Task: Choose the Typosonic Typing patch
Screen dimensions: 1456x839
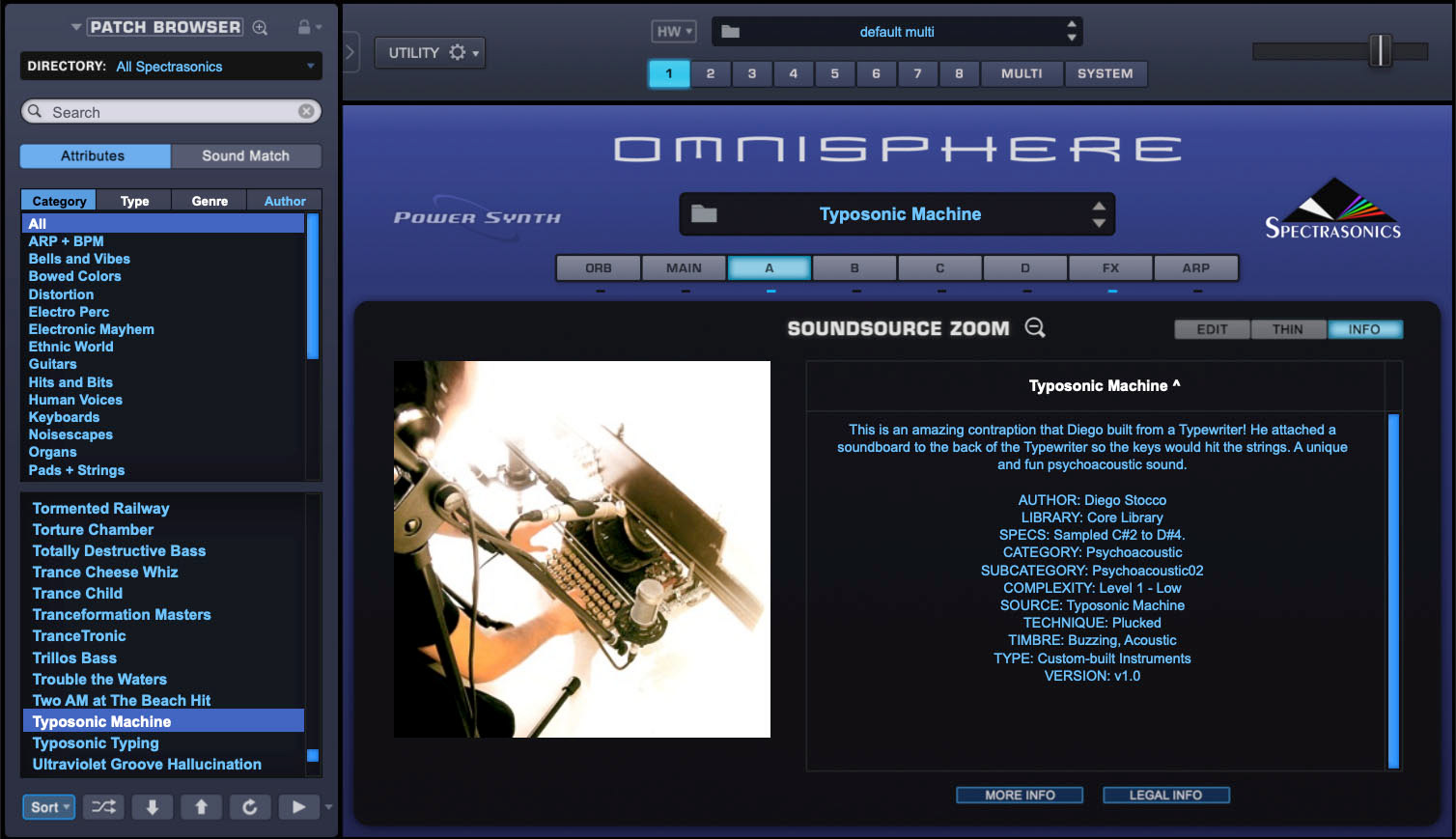Action: point(96,742)
